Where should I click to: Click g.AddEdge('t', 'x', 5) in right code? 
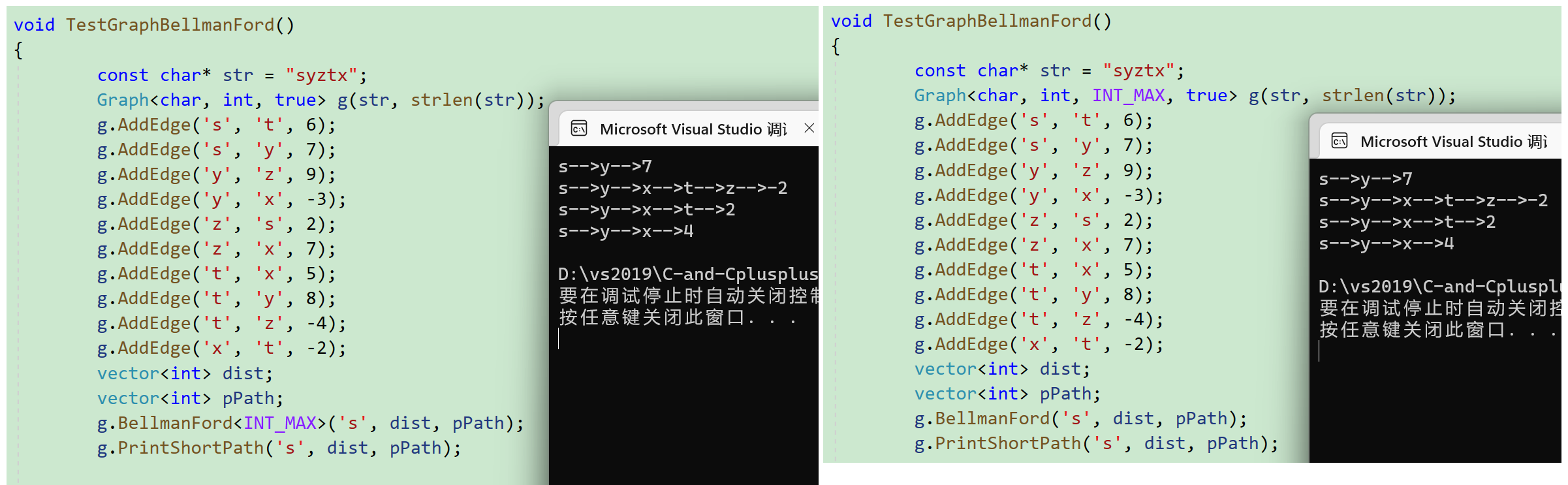(x=1034, y=270)
